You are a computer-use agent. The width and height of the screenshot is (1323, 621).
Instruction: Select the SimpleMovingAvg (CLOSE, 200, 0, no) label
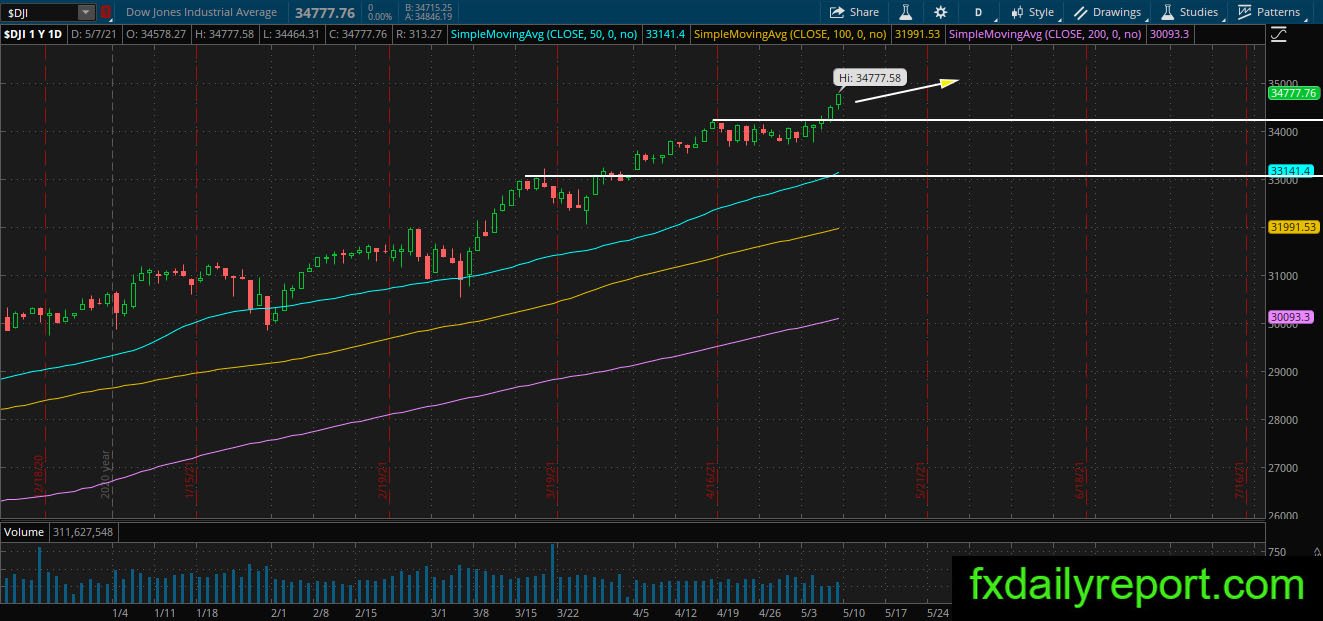point(1045,34)
